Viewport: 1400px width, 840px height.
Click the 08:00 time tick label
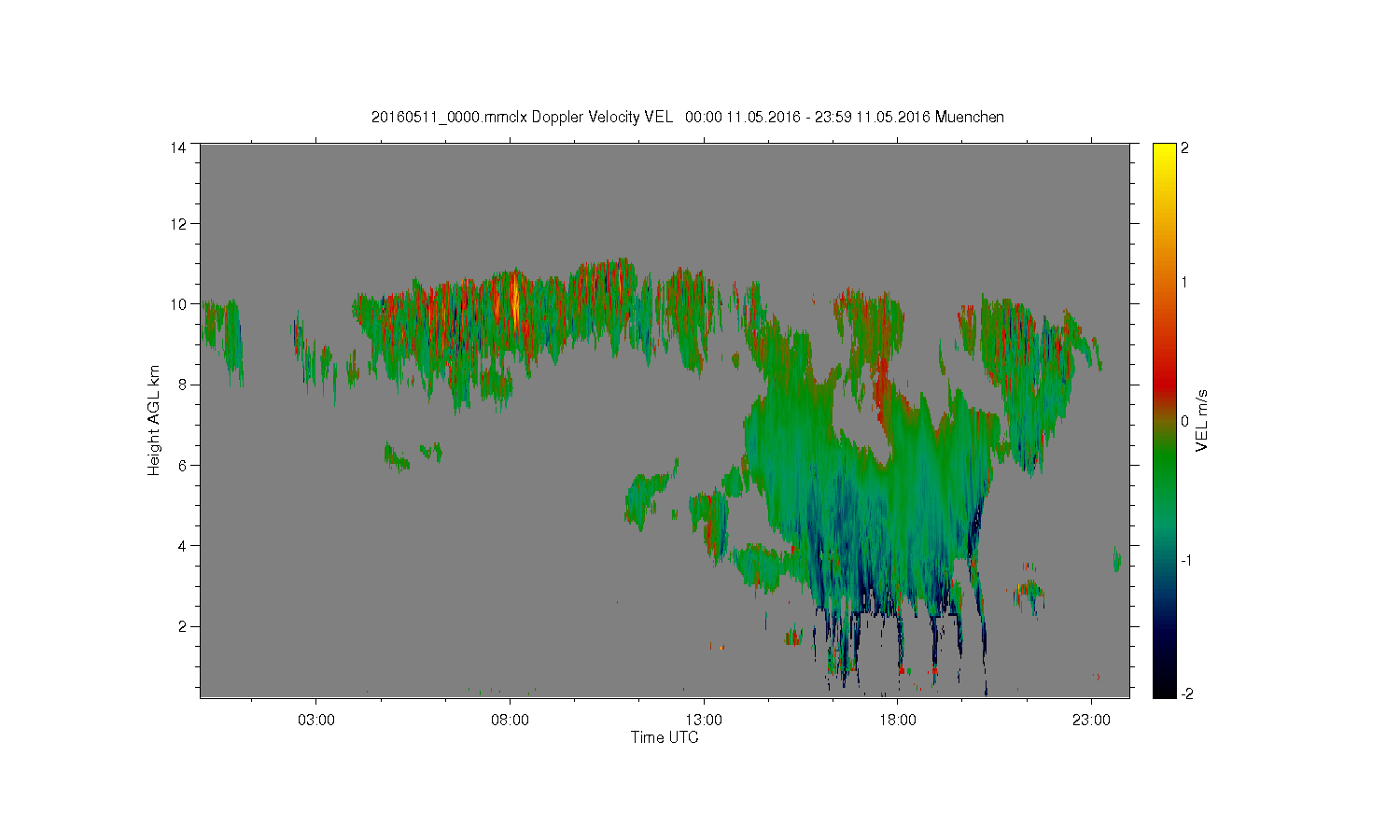coord(510,721)
